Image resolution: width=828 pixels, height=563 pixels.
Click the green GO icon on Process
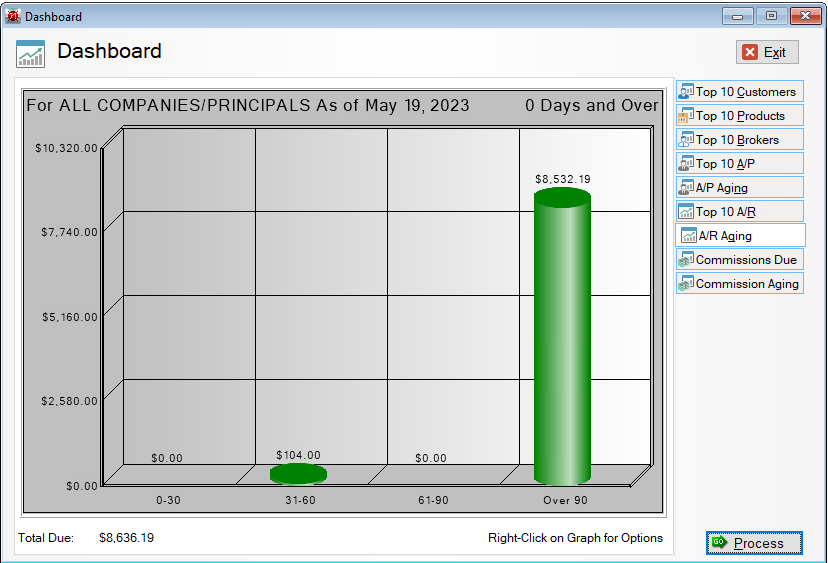click(x=719, y=542)
